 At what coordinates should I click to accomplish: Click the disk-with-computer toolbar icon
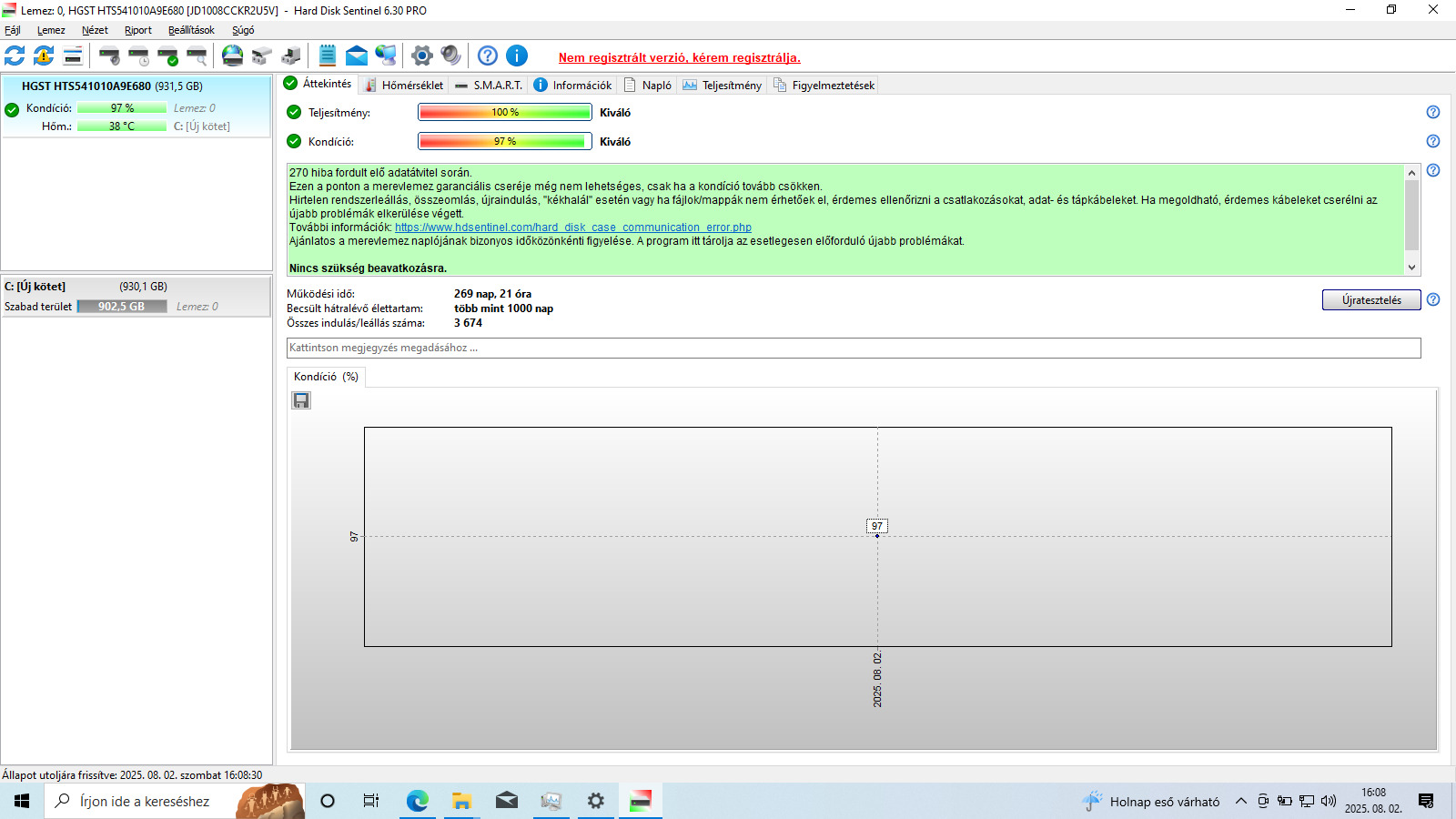pos(291,56)
